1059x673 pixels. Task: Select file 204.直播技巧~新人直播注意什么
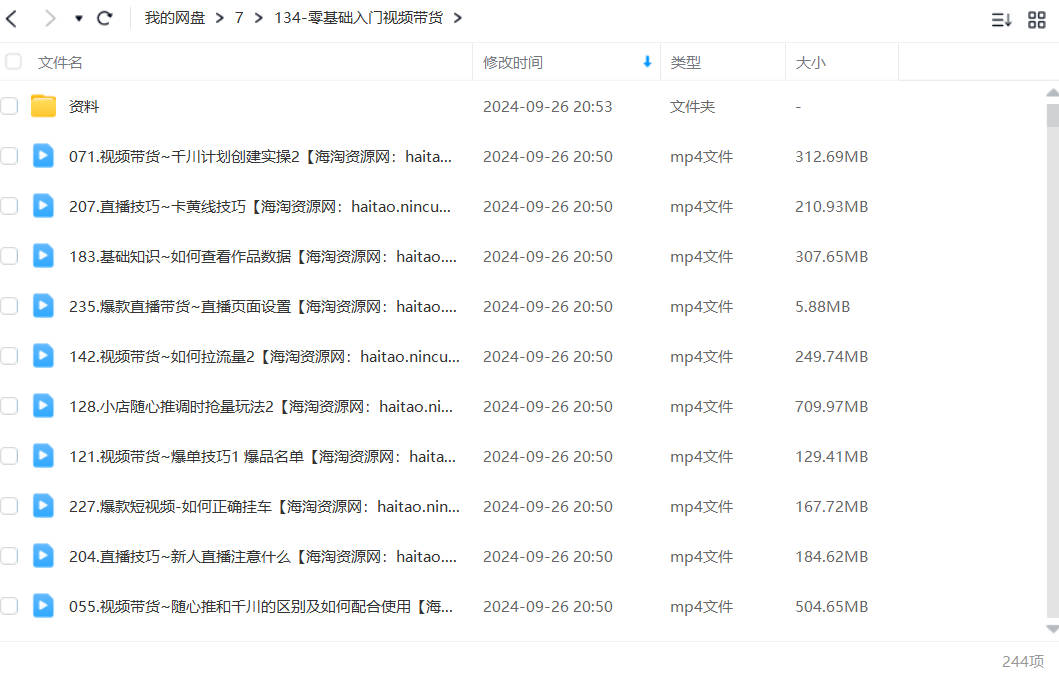[263, 557]
